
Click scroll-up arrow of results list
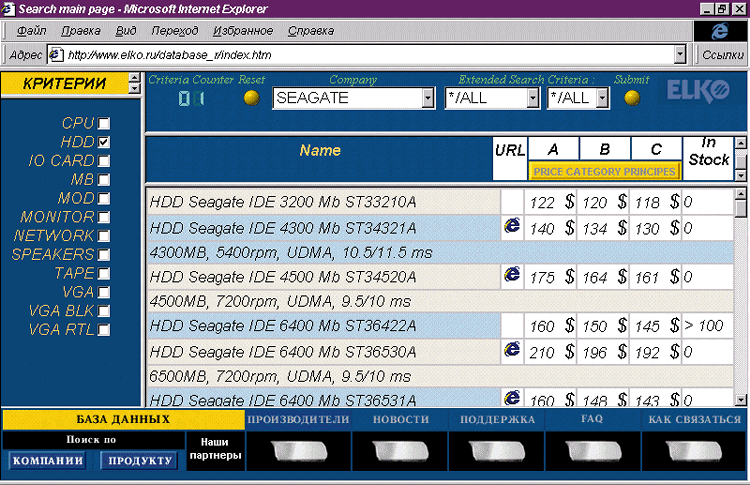(740, 194)
